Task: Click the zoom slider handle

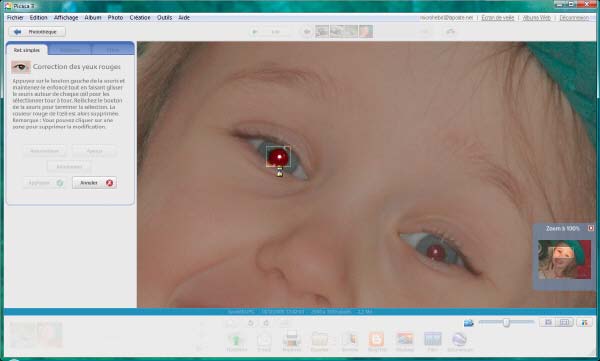Action: [x=506, y=323]
